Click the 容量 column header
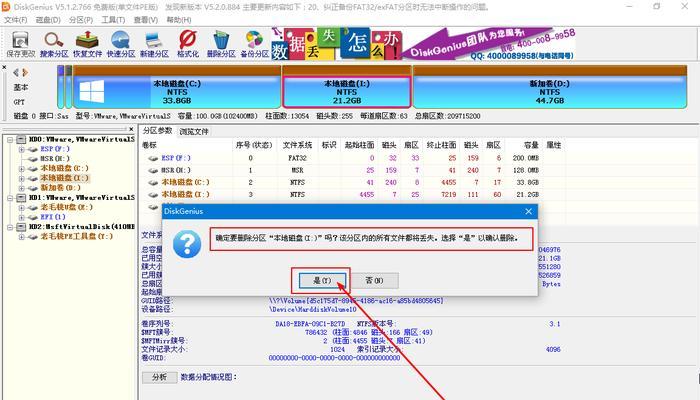 pyautogui.click(x=531, y=145)
